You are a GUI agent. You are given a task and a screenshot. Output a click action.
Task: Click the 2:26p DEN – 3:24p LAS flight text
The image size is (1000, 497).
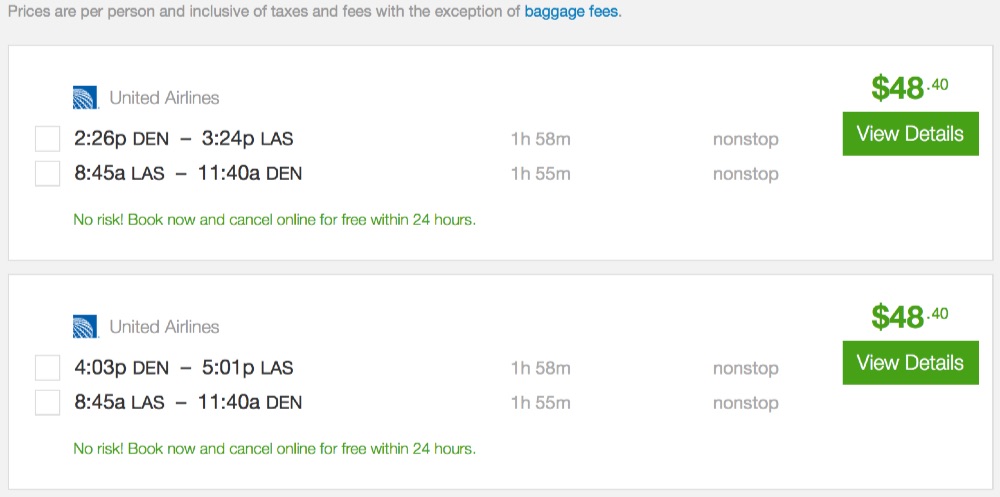pos(184,139)
